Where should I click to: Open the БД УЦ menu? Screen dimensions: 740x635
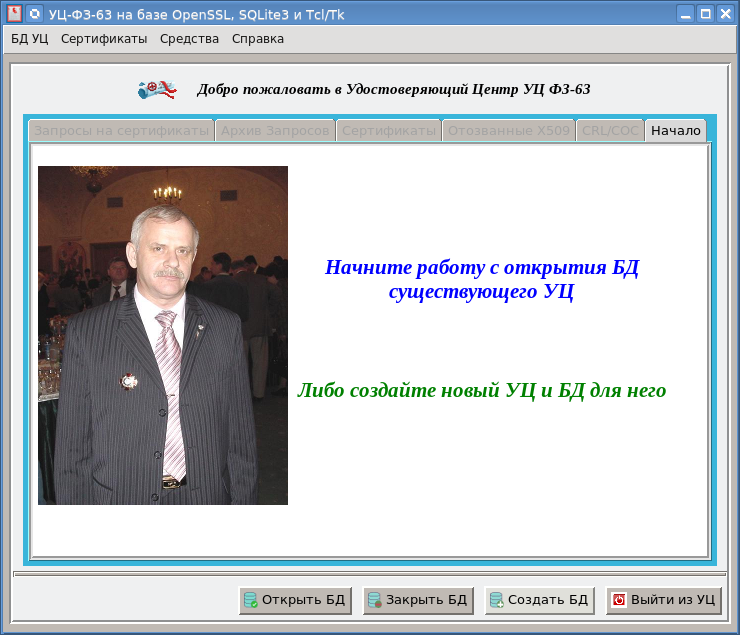coord(29,39)
